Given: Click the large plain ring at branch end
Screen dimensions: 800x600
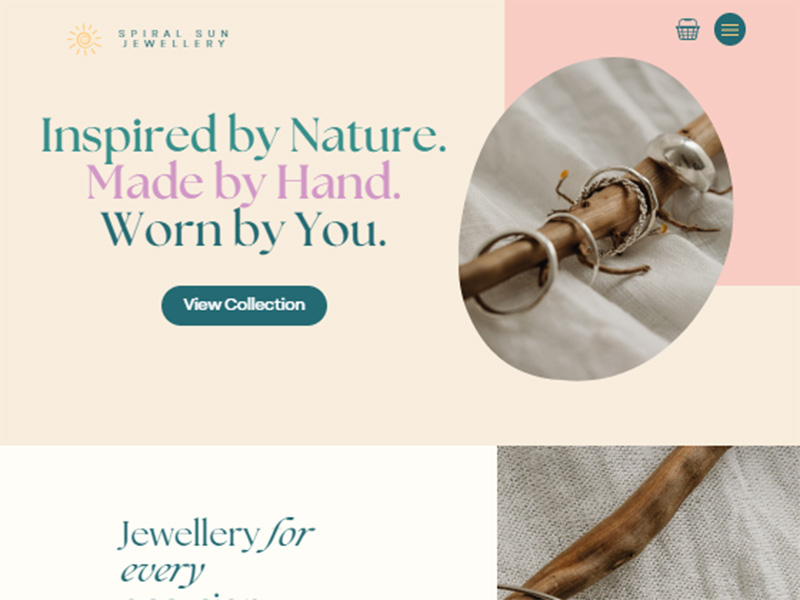Looking at the screenshot, I should coord(516,272).
